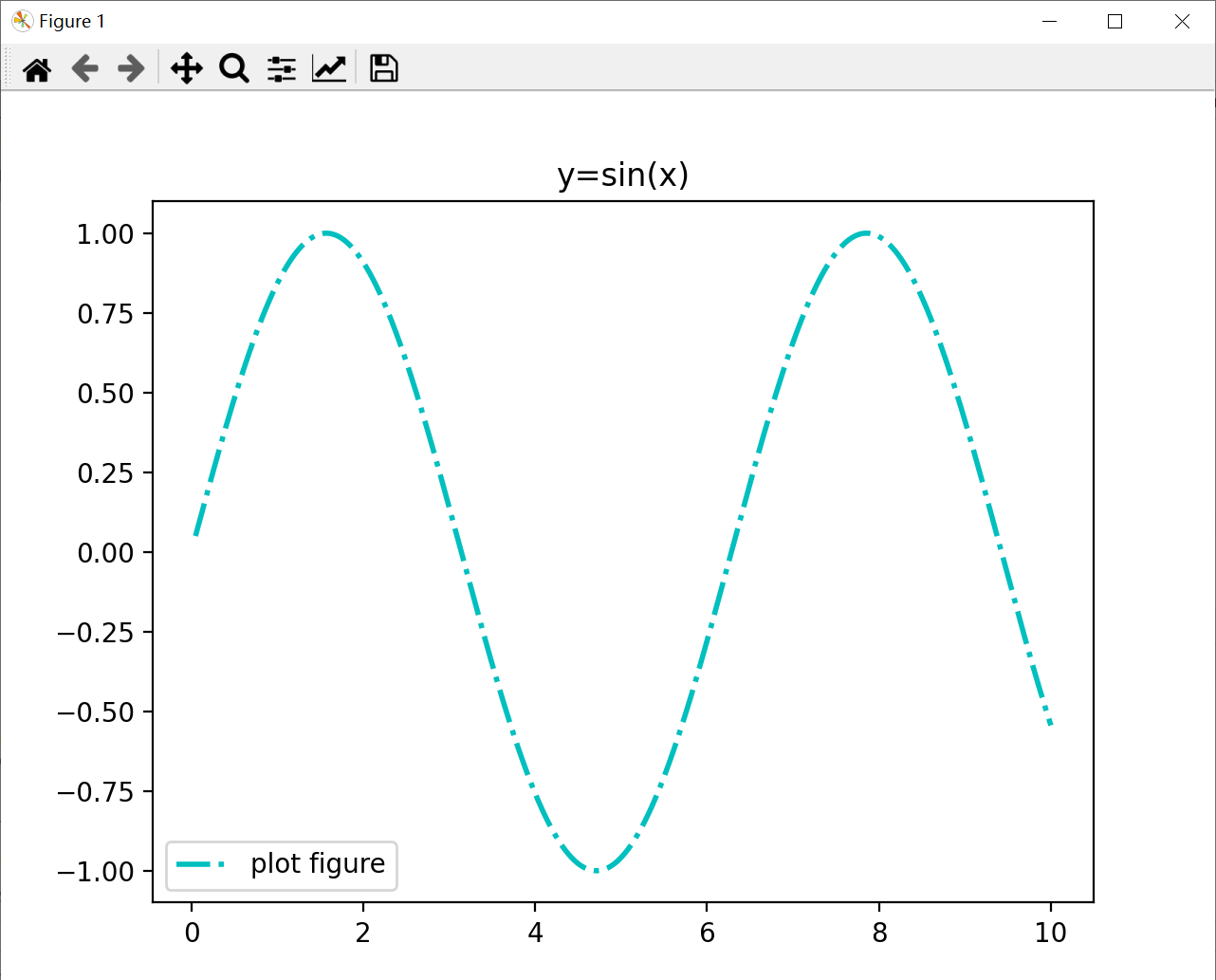Screen dimensions: 1216x980
Task: Click the x-axis tick label 10
Action: [1051, 934]
